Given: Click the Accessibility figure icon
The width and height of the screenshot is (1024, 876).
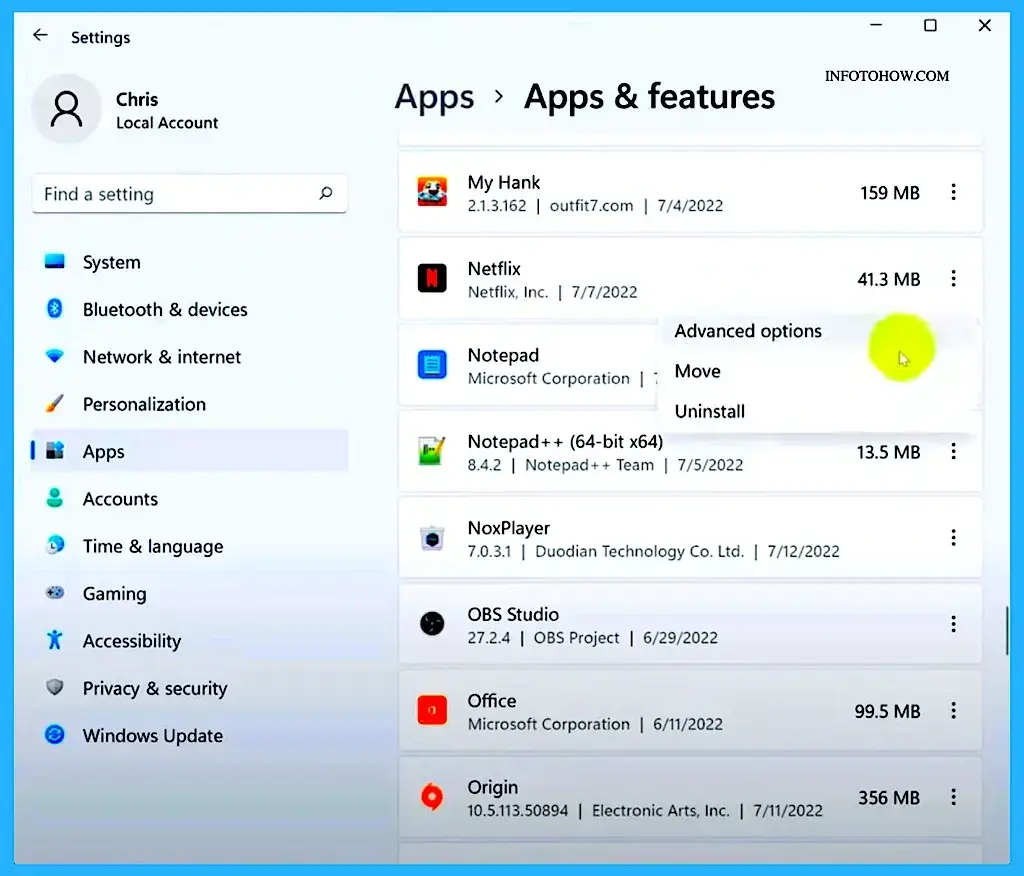Looking at the screenshot, I should 55,640.
